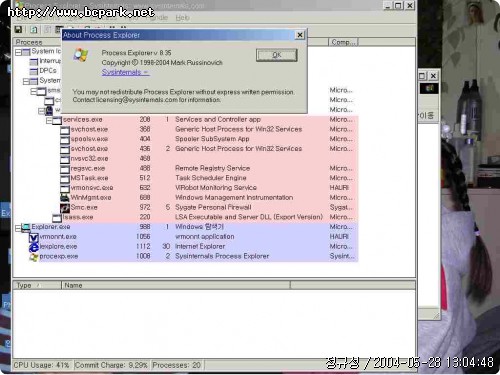
Task: Select the DPCs row icon
Action: coord(34,71)
